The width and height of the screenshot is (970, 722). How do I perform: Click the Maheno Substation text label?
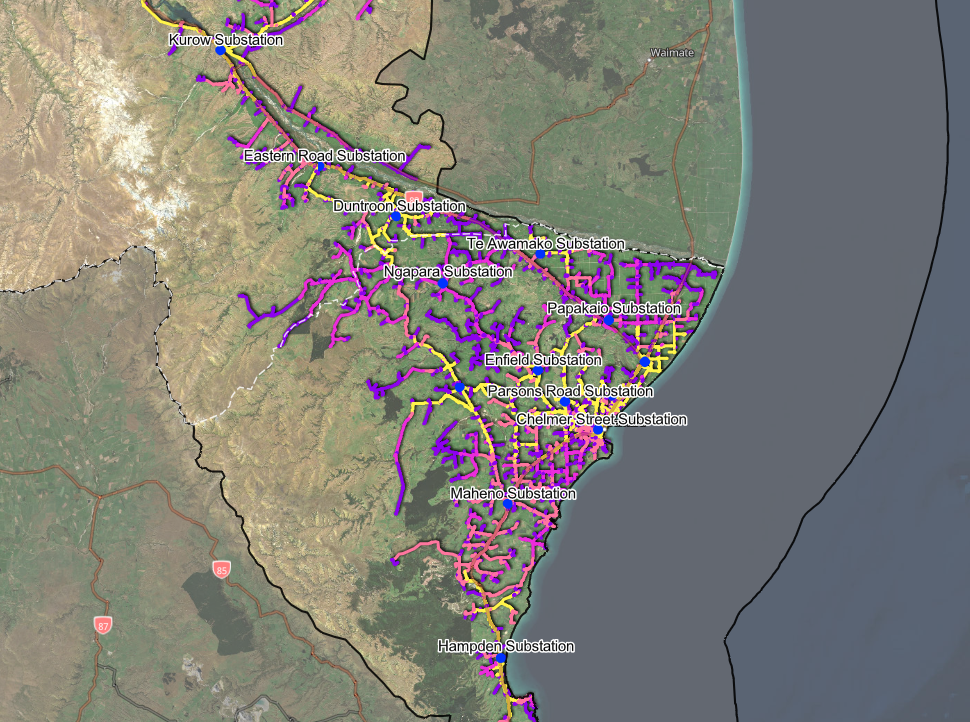[513, 494]
